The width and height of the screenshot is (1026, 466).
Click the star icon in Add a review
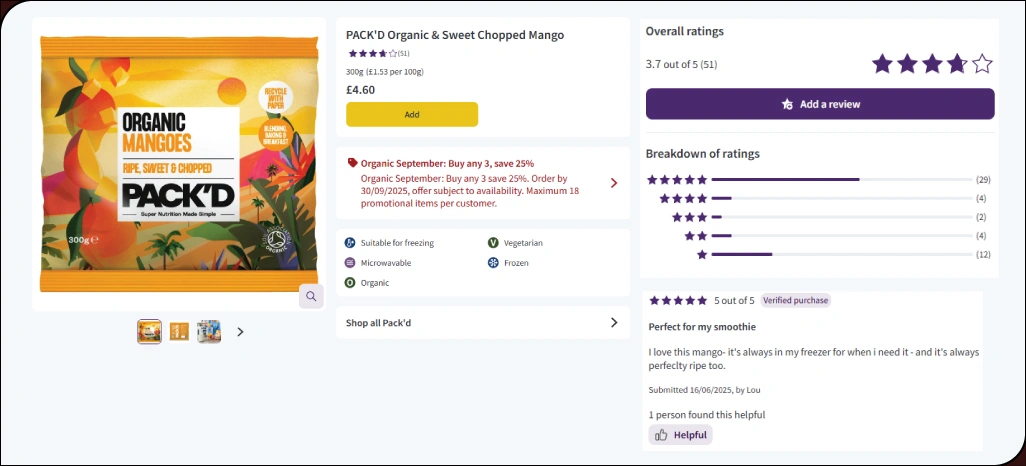point(787,104)
